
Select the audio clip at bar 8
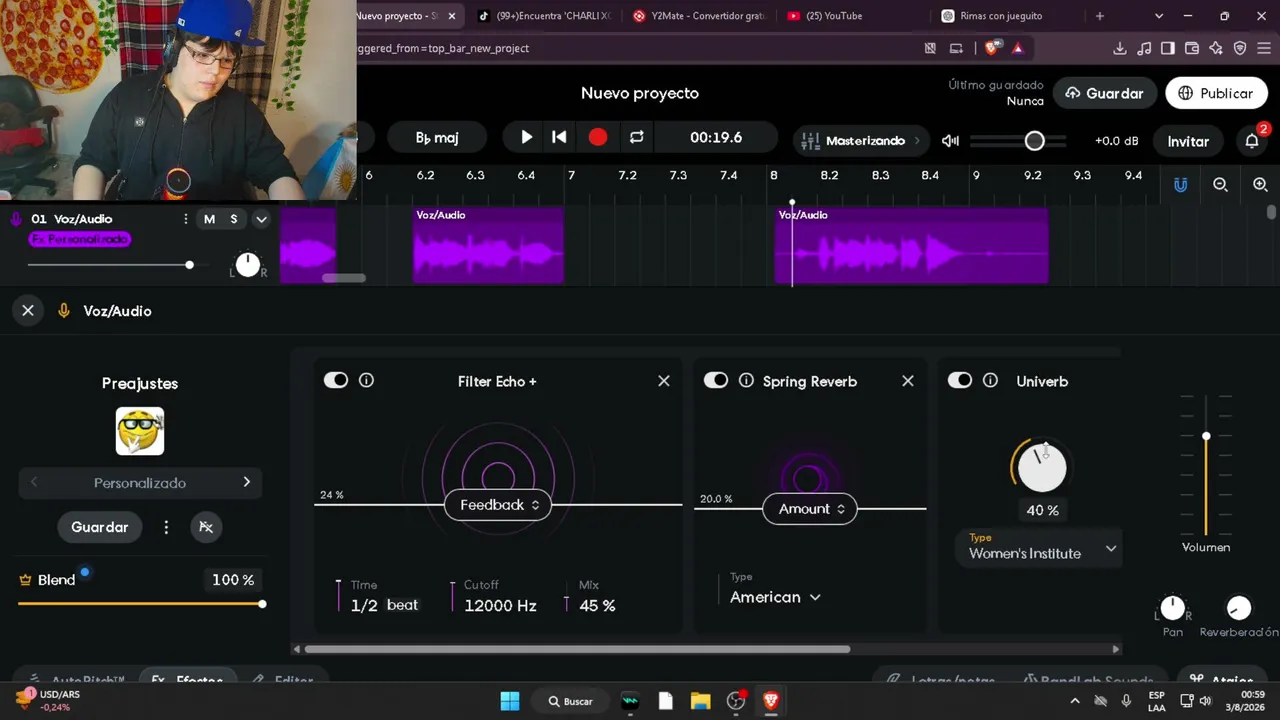pyautogui.click(x=911, y=245)
